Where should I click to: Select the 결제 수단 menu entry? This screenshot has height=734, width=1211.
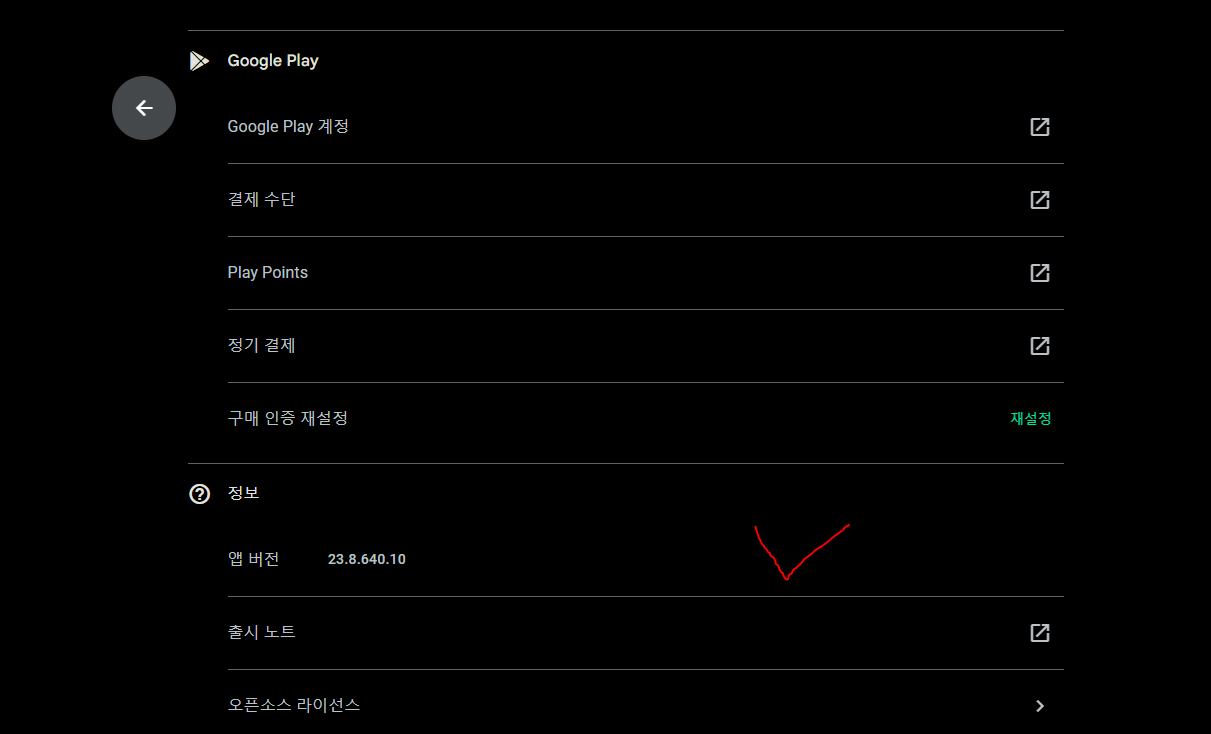646,200
